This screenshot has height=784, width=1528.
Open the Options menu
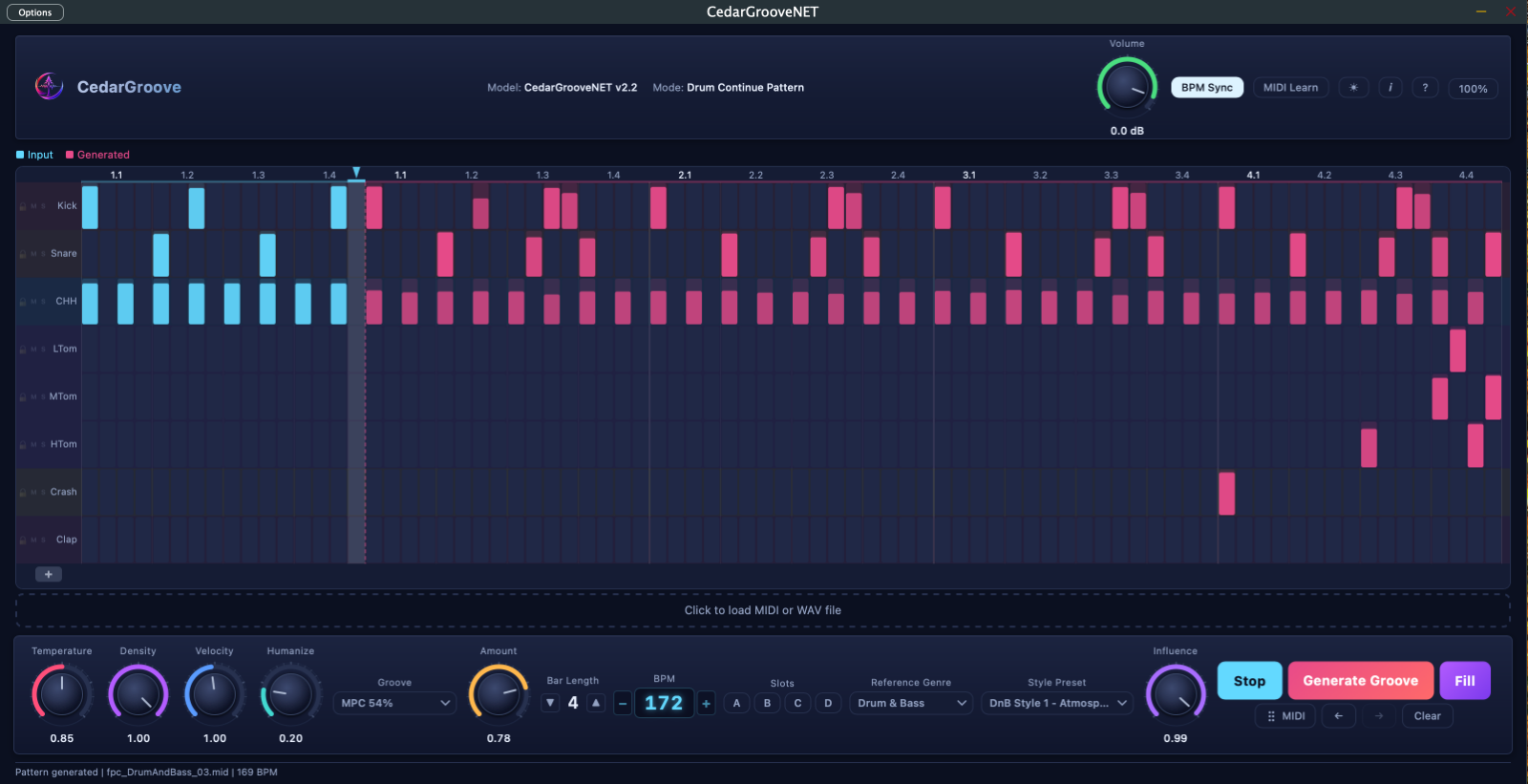[x=35, y=12]
